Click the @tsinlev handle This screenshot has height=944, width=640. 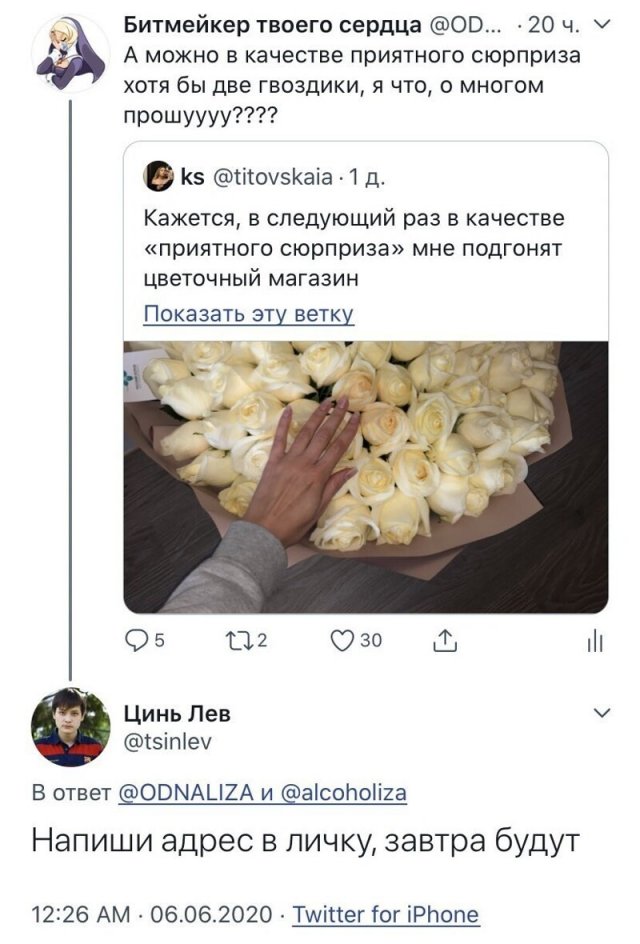coord(166,741)
